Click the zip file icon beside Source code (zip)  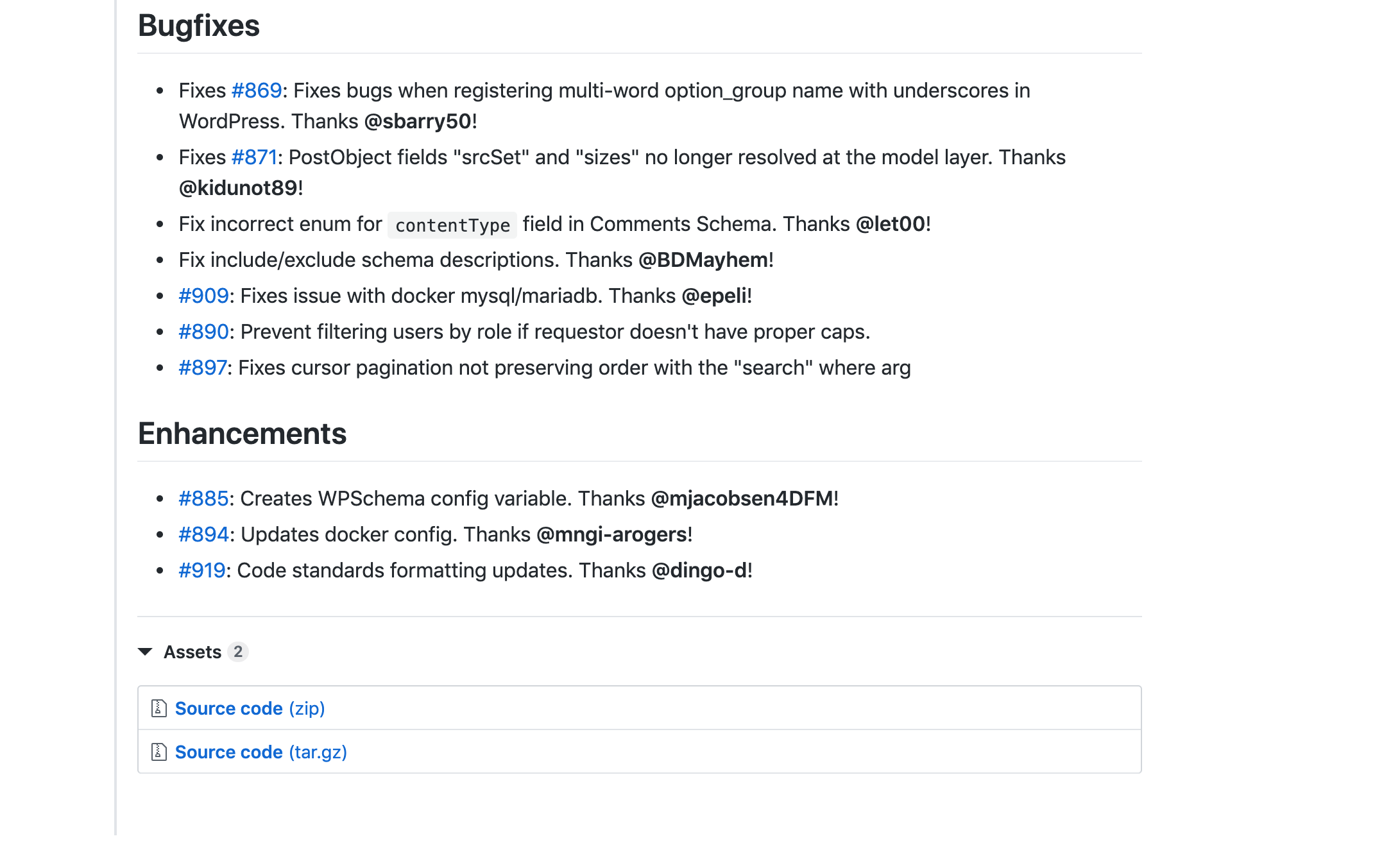[158, 708]
